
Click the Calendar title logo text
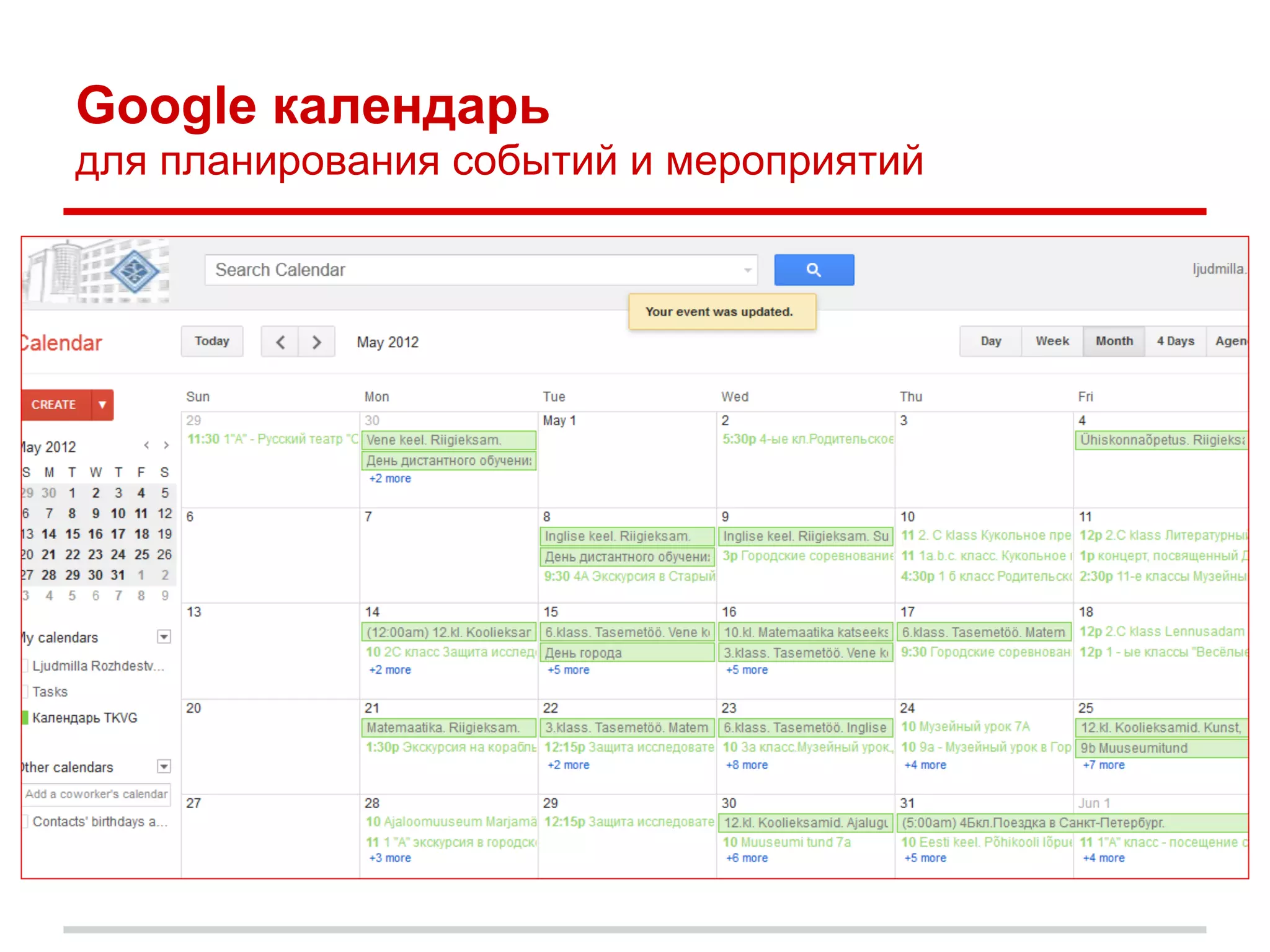click(62, 343)
